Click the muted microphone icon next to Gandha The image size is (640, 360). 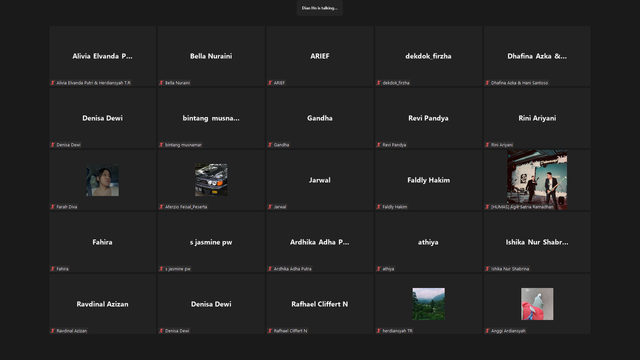[x=270, y=145]
